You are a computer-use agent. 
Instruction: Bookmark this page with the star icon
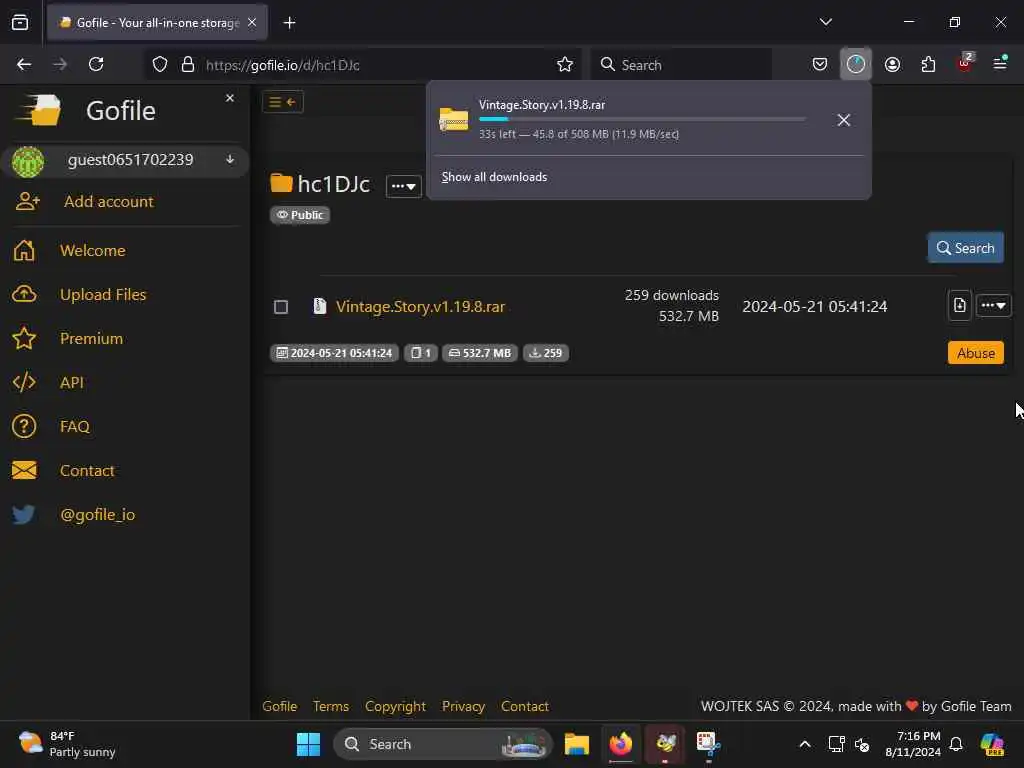pos(565,64)
